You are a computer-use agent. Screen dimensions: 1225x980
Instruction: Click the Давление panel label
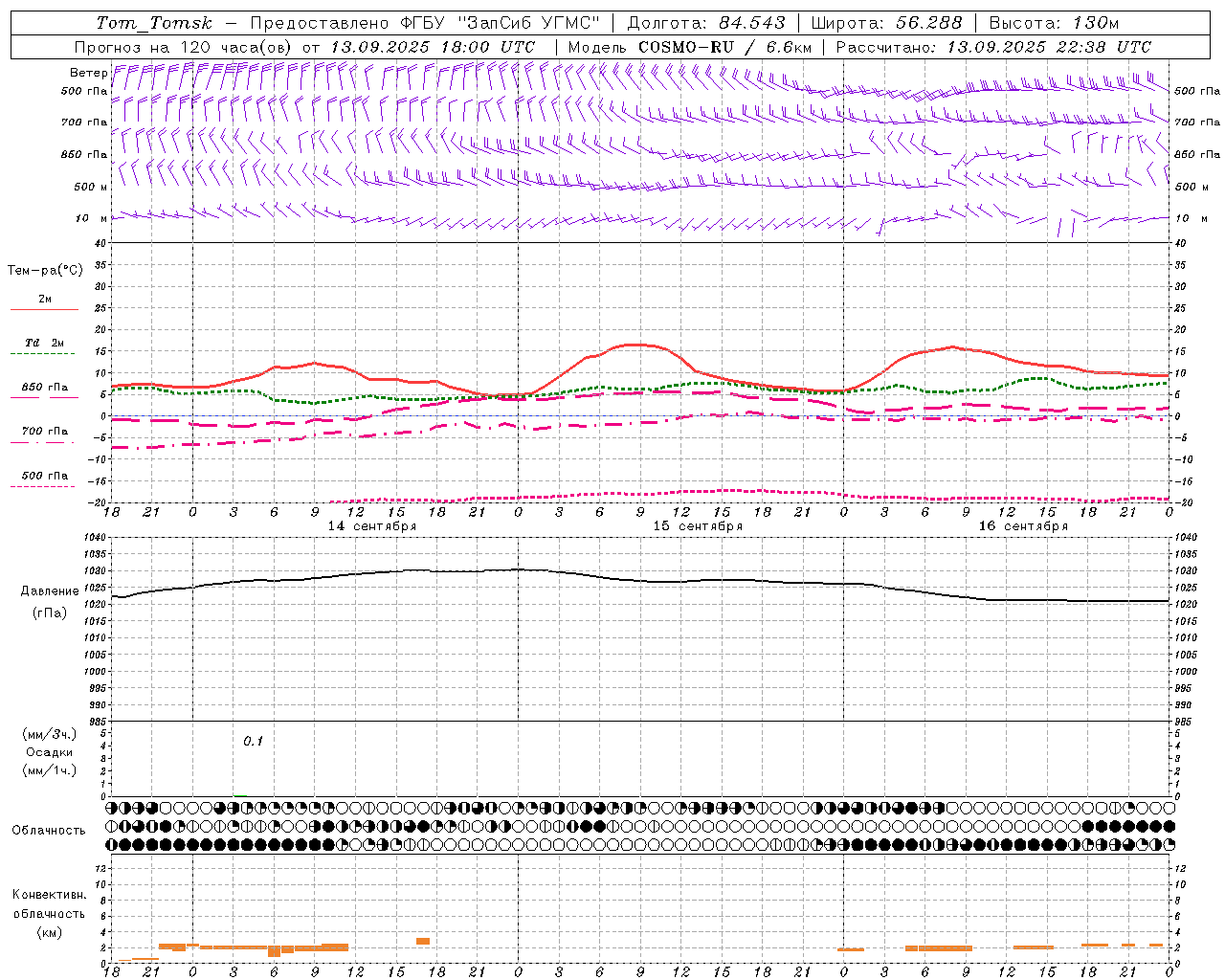click(x=50, y=591)
